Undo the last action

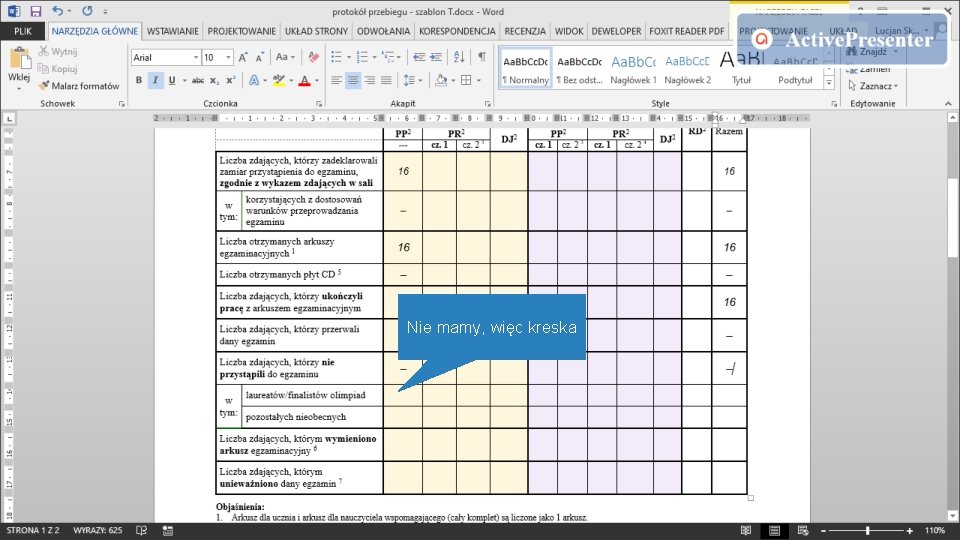pyautogui.click(x=58, y=11)
